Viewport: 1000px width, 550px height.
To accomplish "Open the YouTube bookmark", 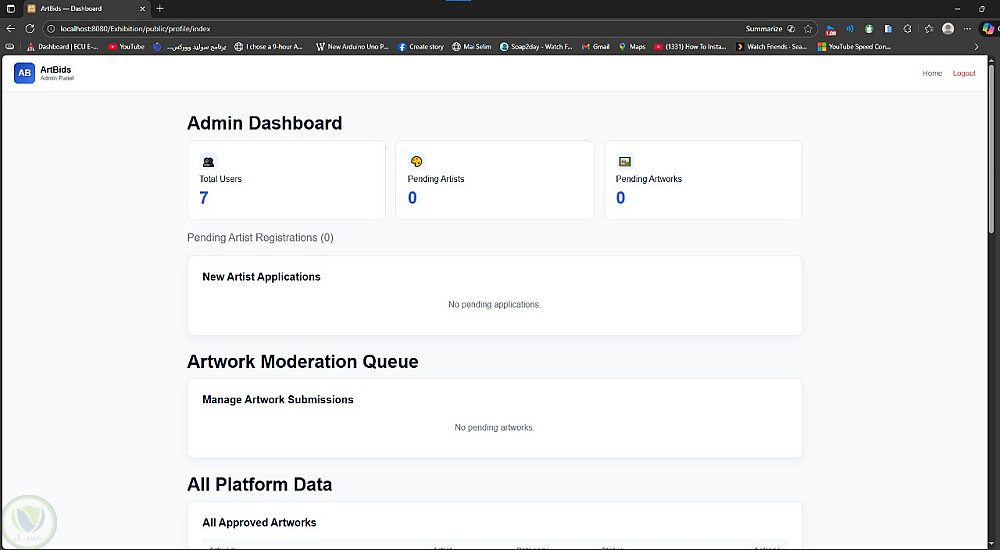I will click(x=126, y=46).
